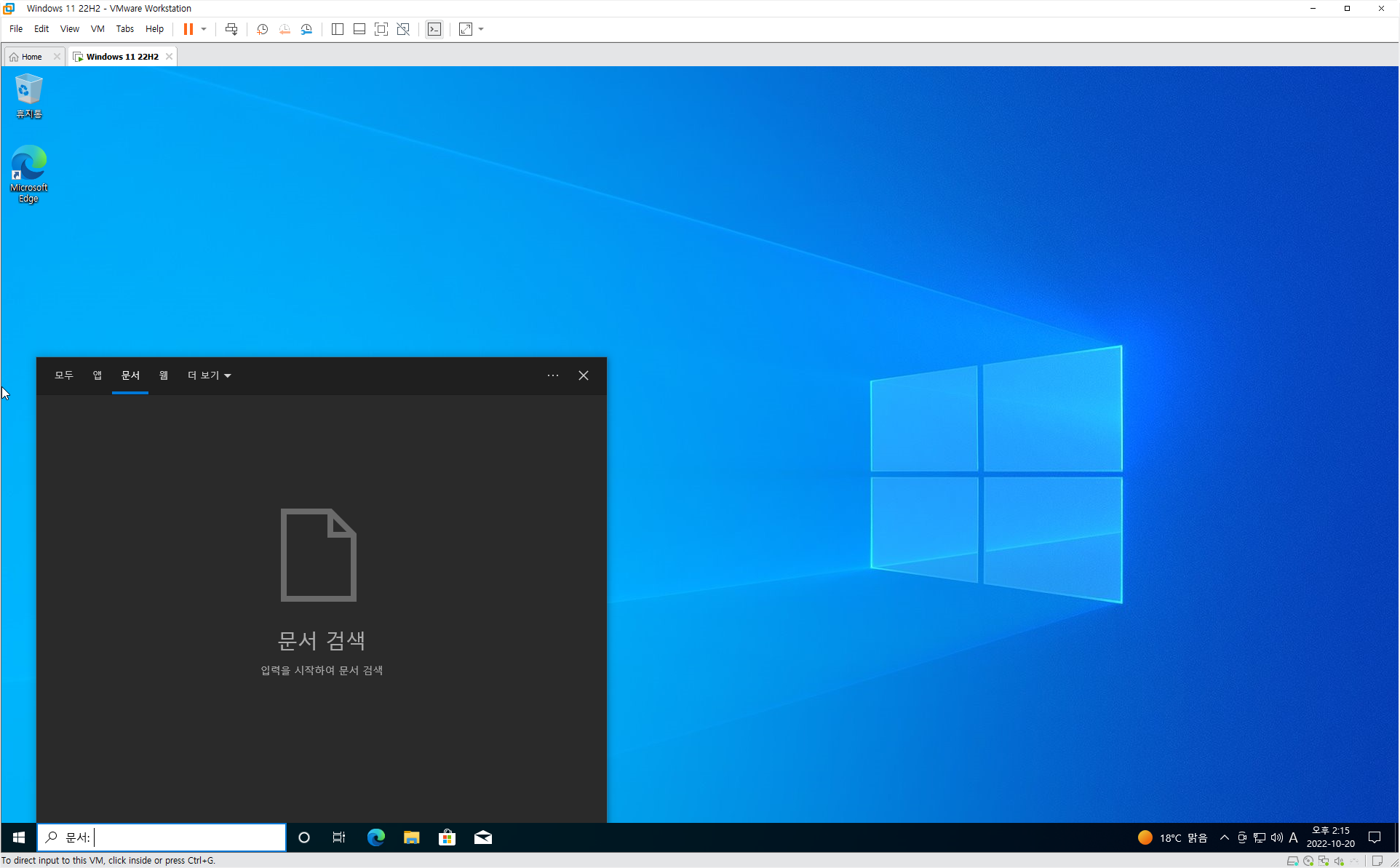Image resolution: width=1400 pixels, height=868 pixels.
Task: Expand the stretch guest dropdown arrow
Action: pyautogui.click(x=481, y=29)
